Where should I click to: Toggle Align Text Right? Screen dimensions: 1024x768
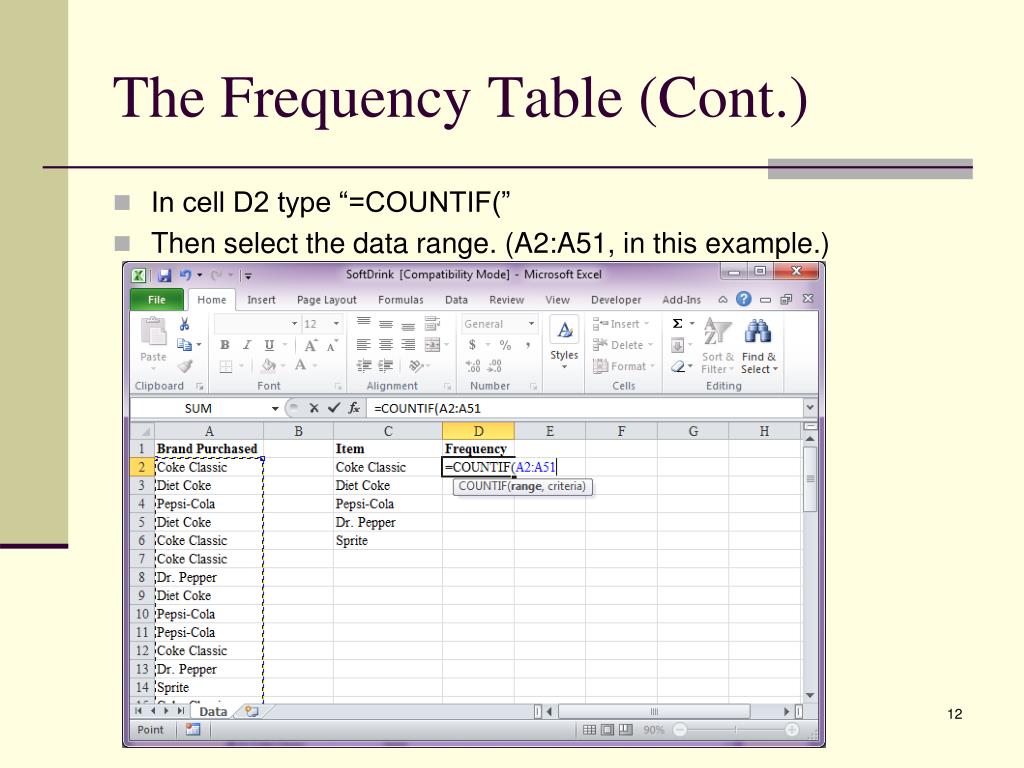tap(408, 345)
